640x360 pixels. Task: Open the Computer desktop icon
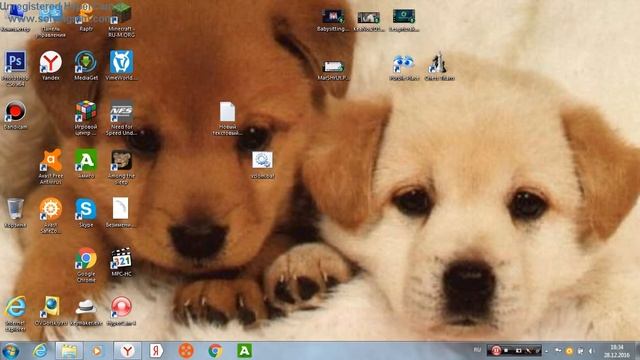16,17
